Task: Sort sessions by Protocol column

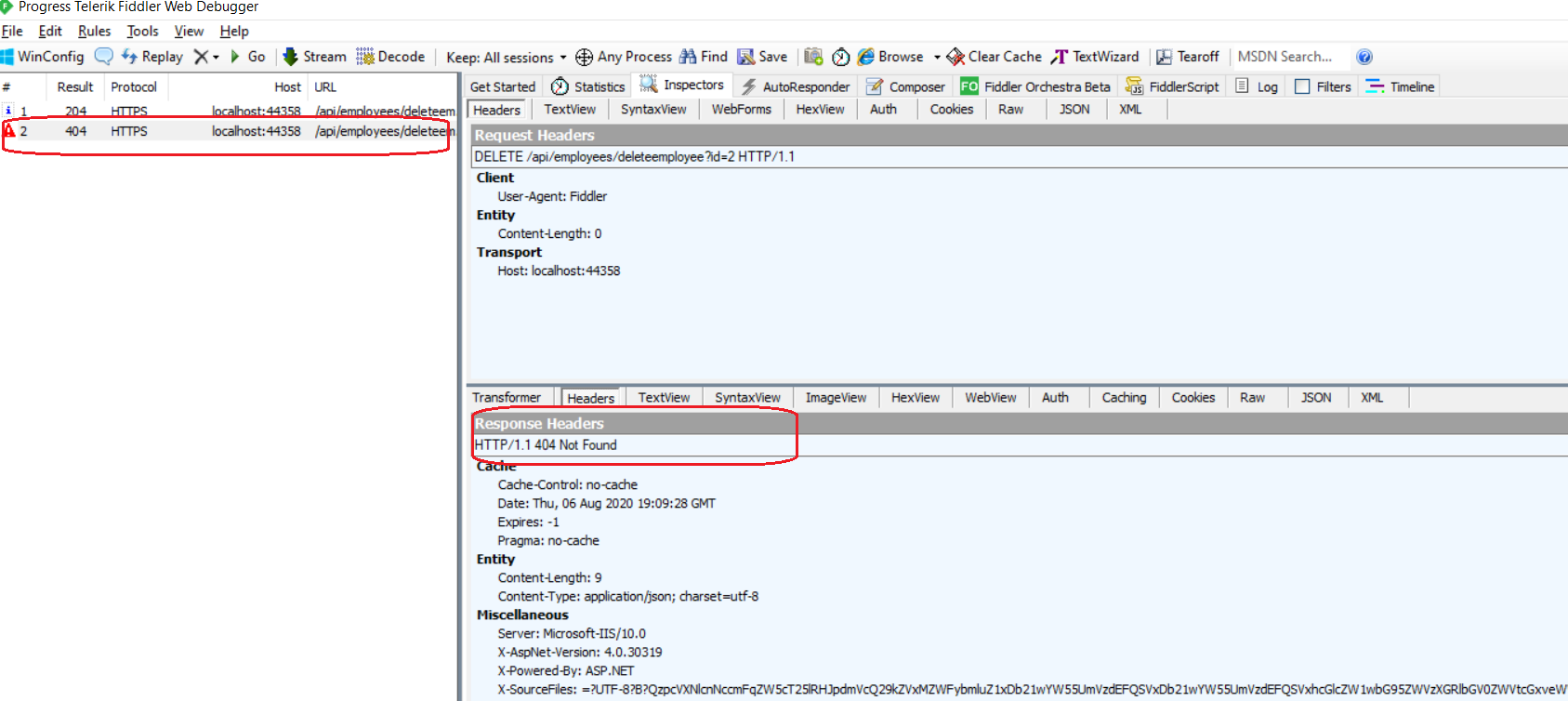Action: tap(134, 87)
